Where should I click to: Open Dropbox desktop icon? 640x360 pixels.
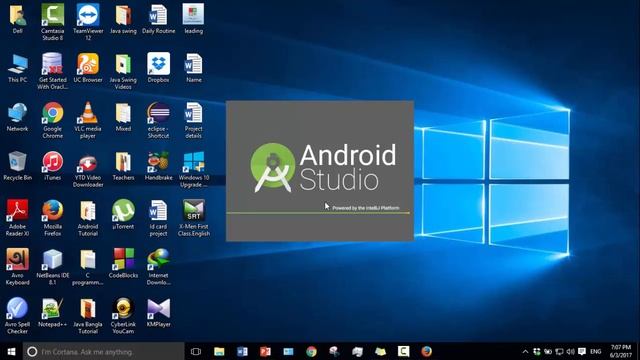click(158, 64)
